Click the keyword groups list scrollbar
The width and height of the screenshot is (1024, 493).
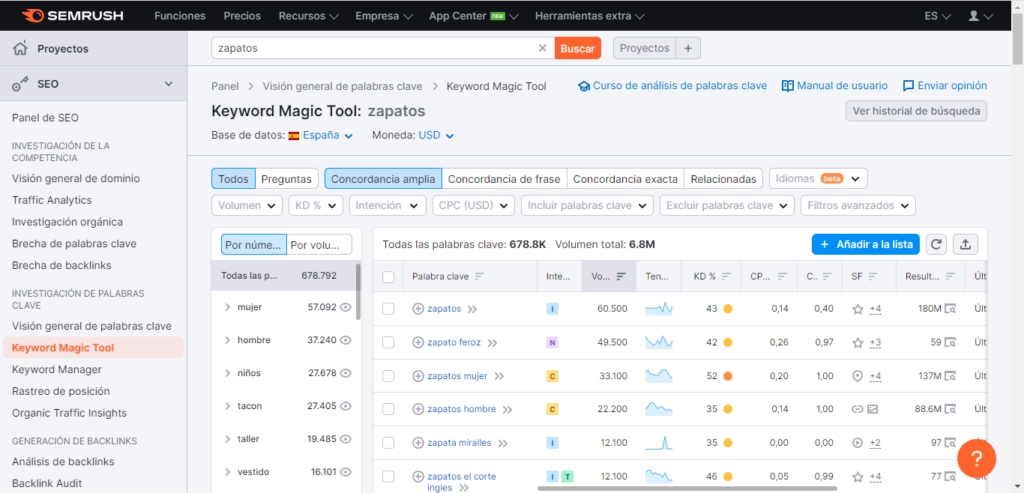coord(358,292)
